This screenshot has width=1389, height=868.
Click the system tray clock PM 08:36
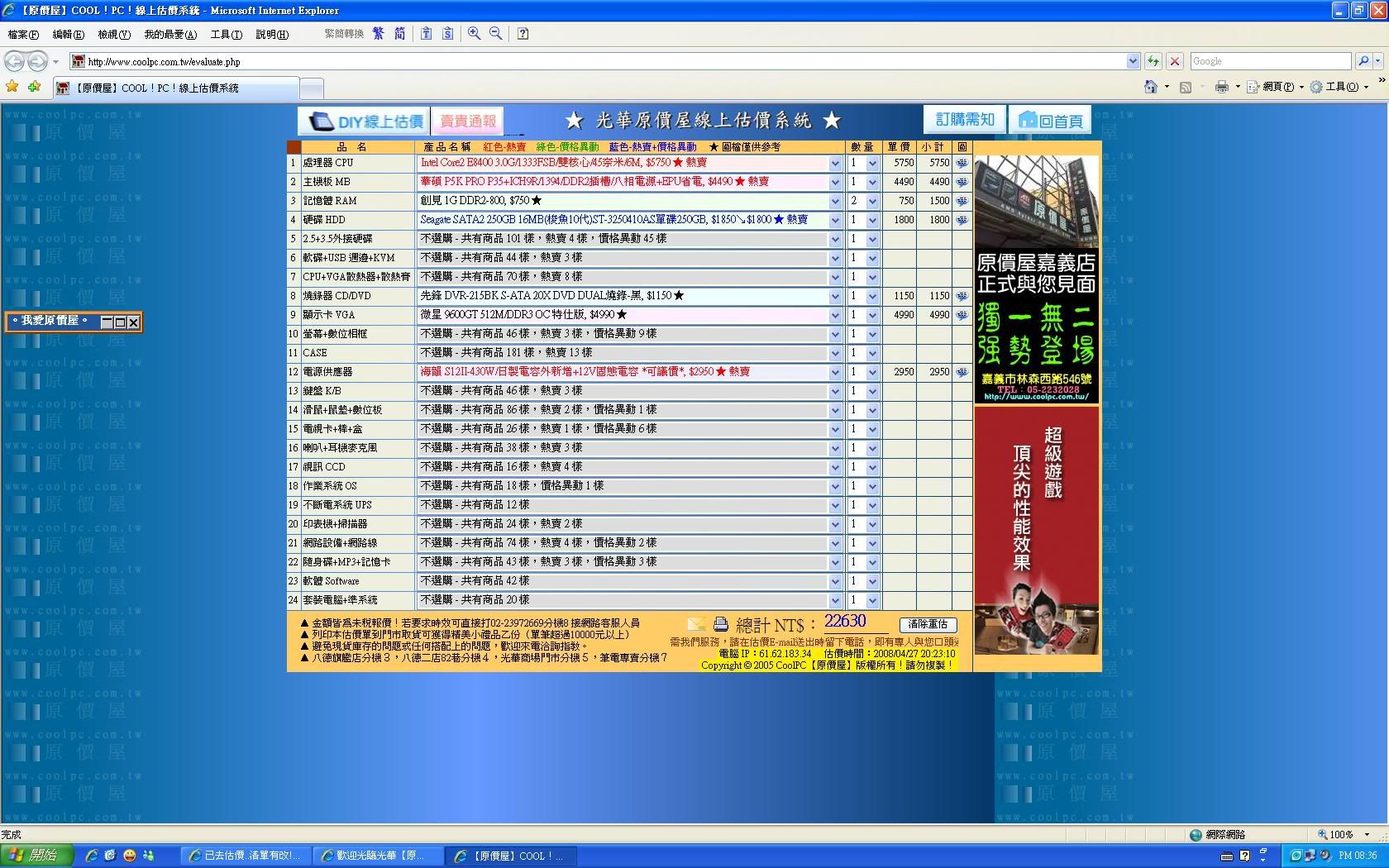(x=1358, y=856)
